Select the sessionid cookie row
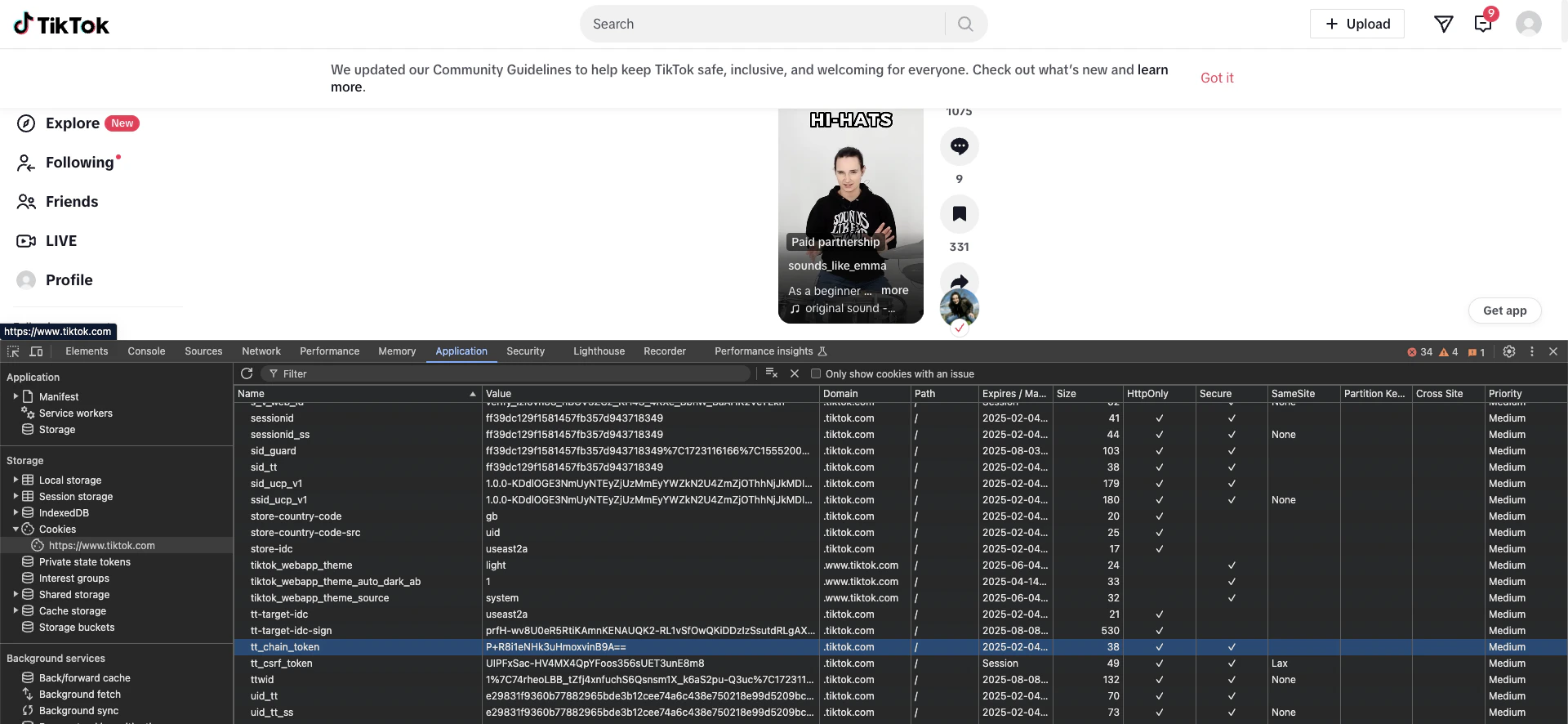This screenshot has height=724, width=1568. coord(901,418)
